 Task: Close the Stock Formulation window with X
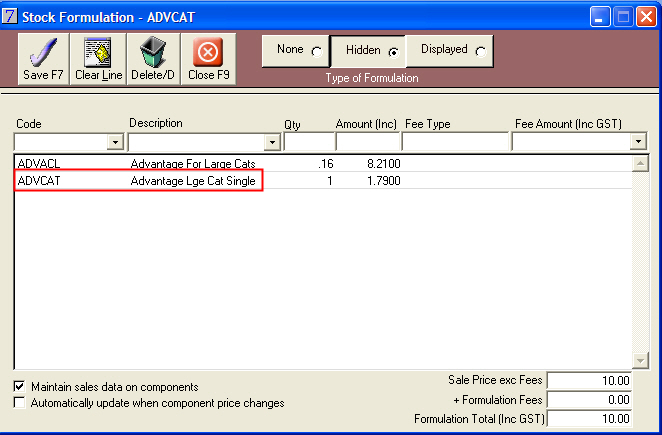646,17
